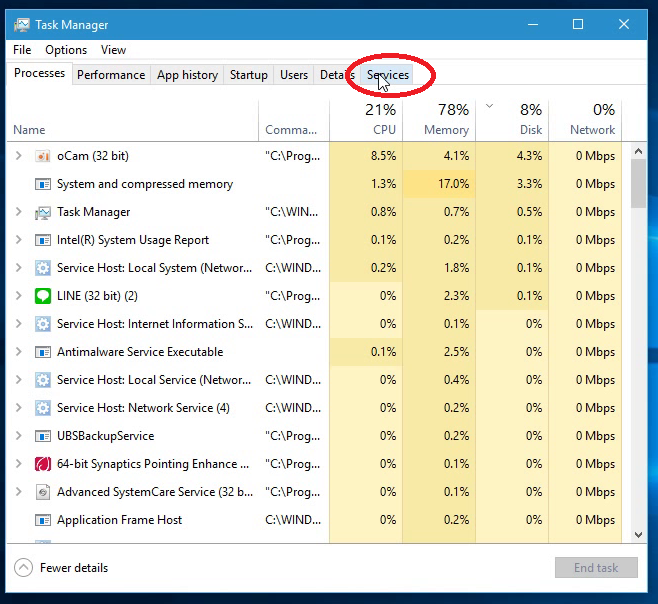Expand Service Host: Local Service group
This screenshot has height=604, width=658.
[x=18, y=379]
